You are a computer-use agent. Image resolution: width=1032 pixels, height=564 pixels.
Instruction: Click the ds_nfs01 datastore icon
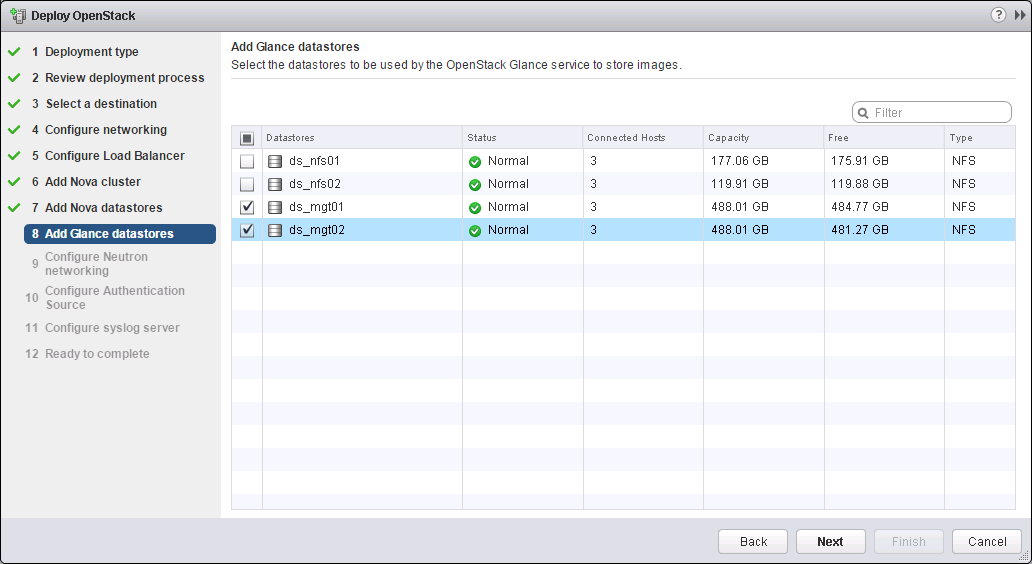[x=275, y=161]
